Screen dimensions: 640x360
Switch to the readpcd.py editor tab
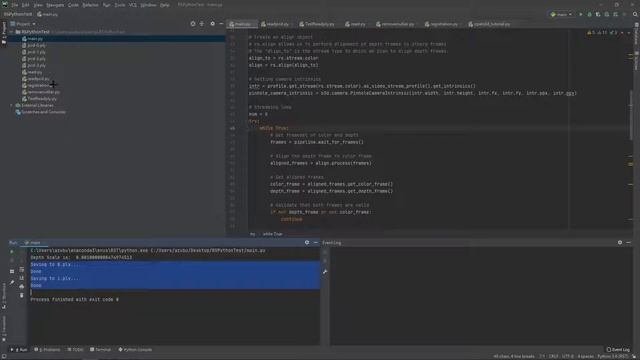[275, 24]
